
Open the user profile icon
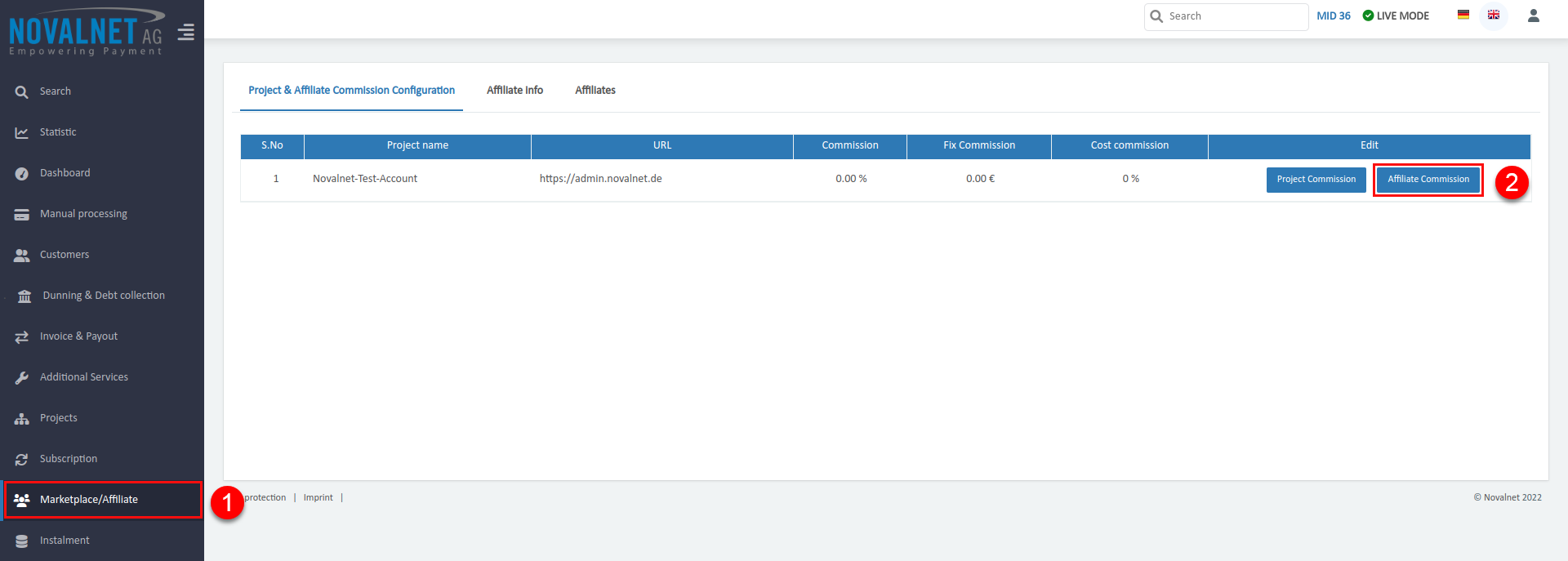click(1534, 16)
